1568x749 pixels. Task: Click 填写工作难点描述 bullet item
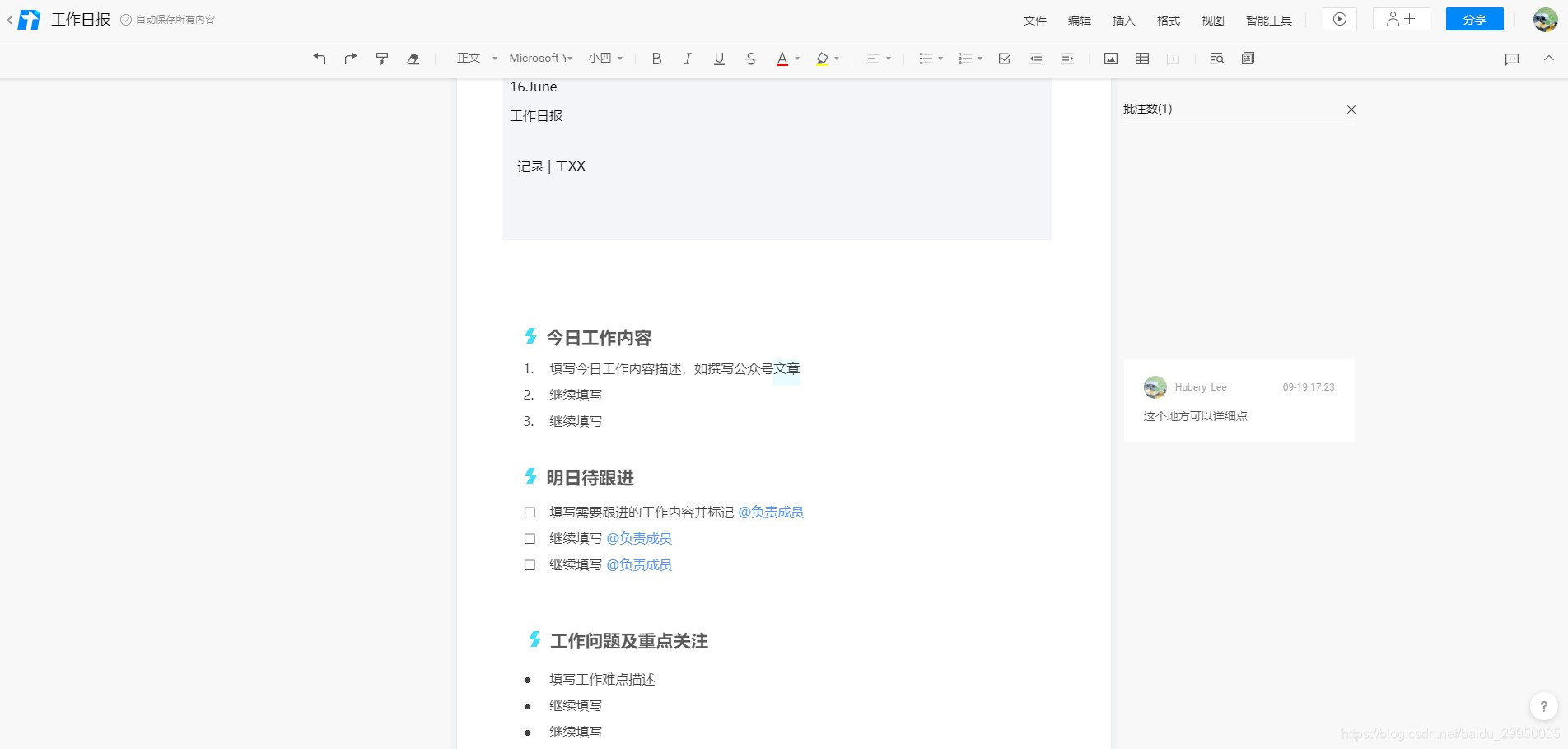coord(602,680)
